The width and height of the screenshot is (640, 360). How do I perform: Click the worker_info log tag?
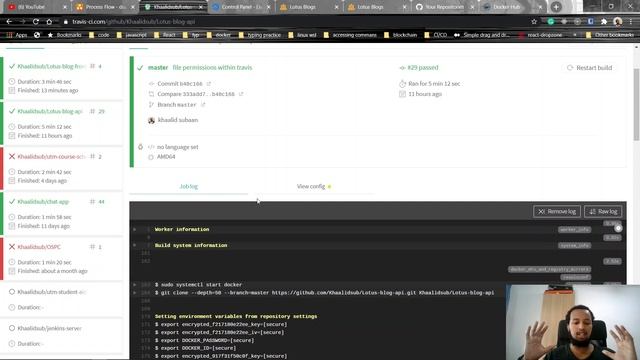coord(574,229)
